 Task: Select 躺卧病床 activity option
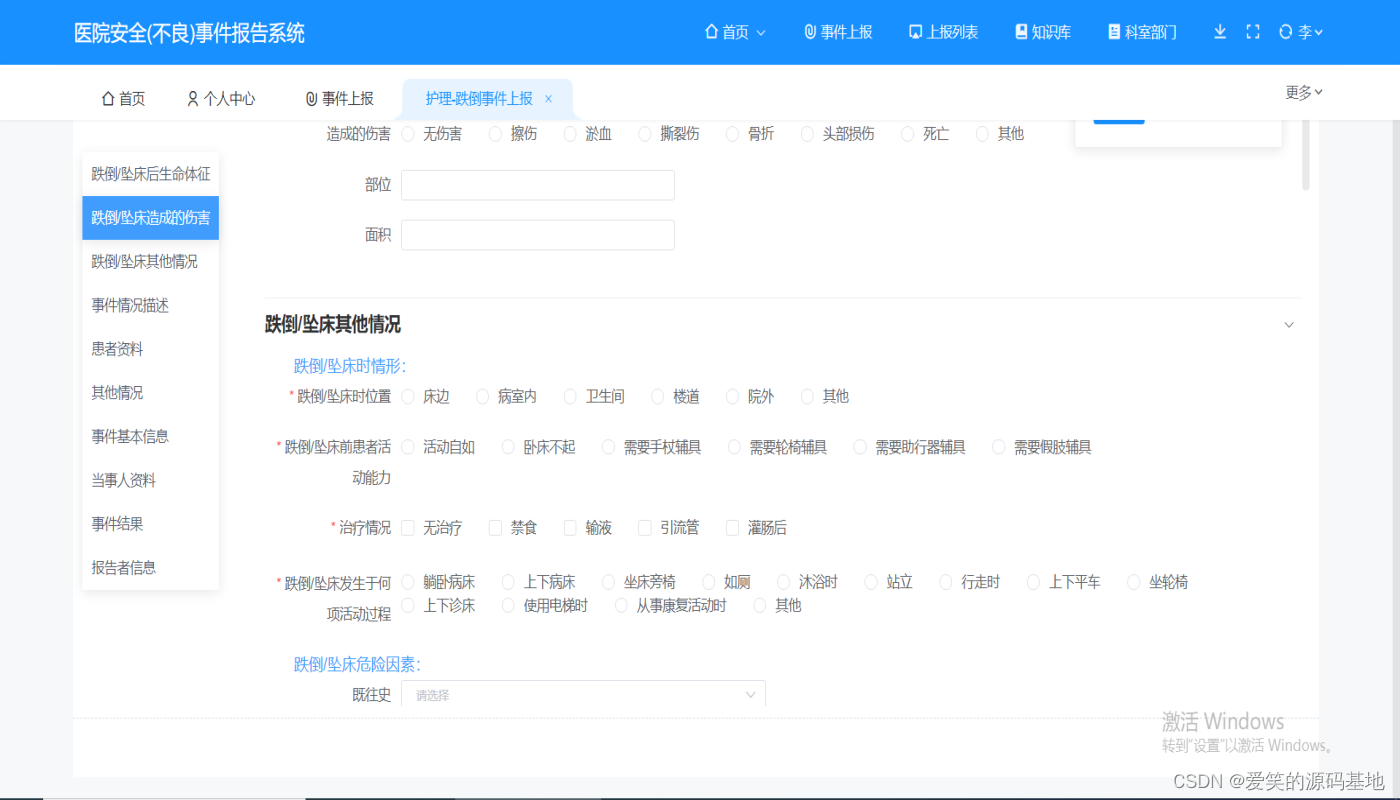pyautogui.click(x=408, y=582)
